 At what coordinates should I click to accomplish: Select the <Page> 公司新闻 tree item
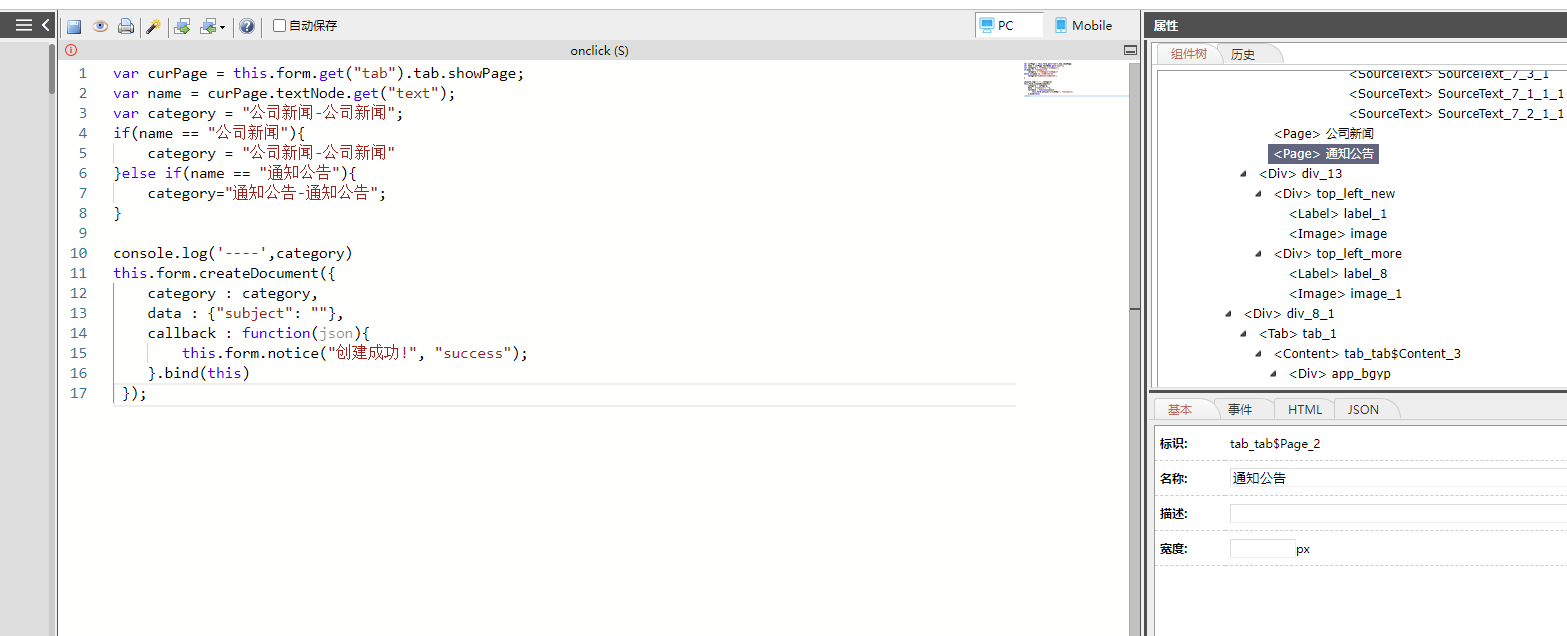(1323, 133)
